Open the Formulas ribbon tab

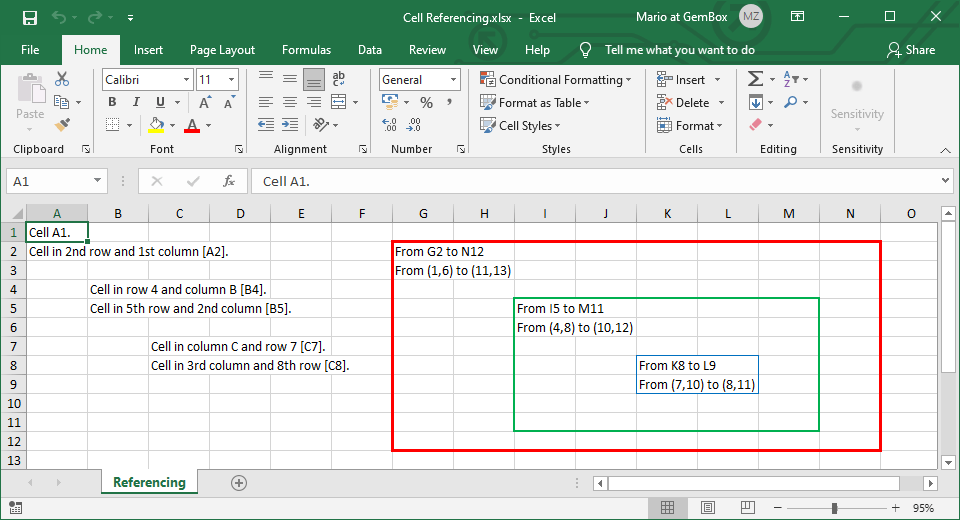(x=306, y=50)
